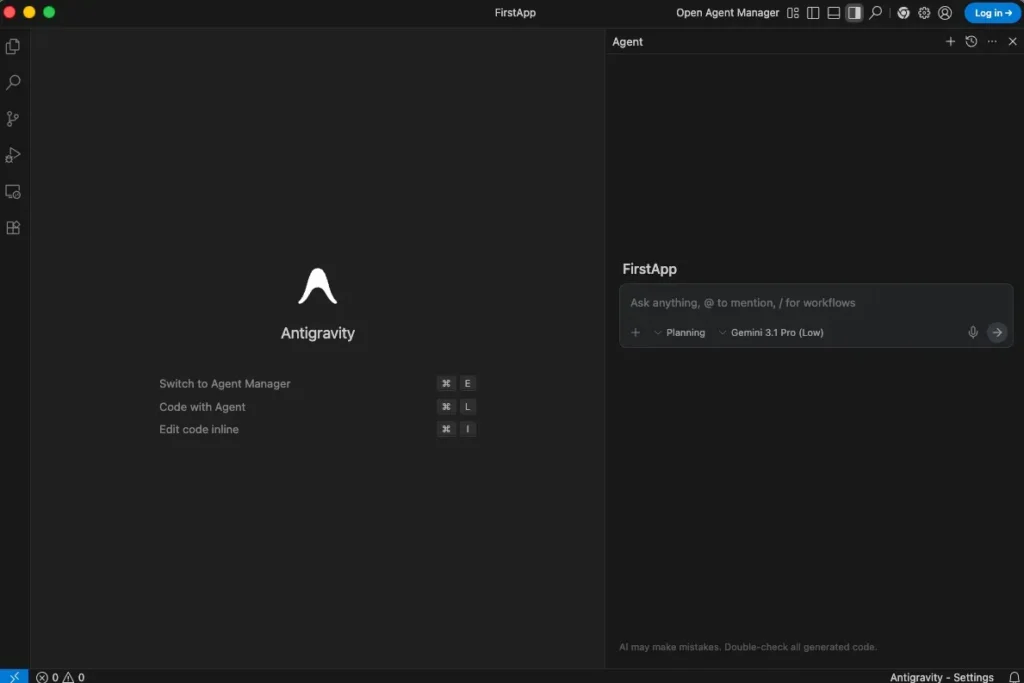Open the Extensions view
The width and height of the screenshot is (1024, 683).
click(x=13, y=227)
